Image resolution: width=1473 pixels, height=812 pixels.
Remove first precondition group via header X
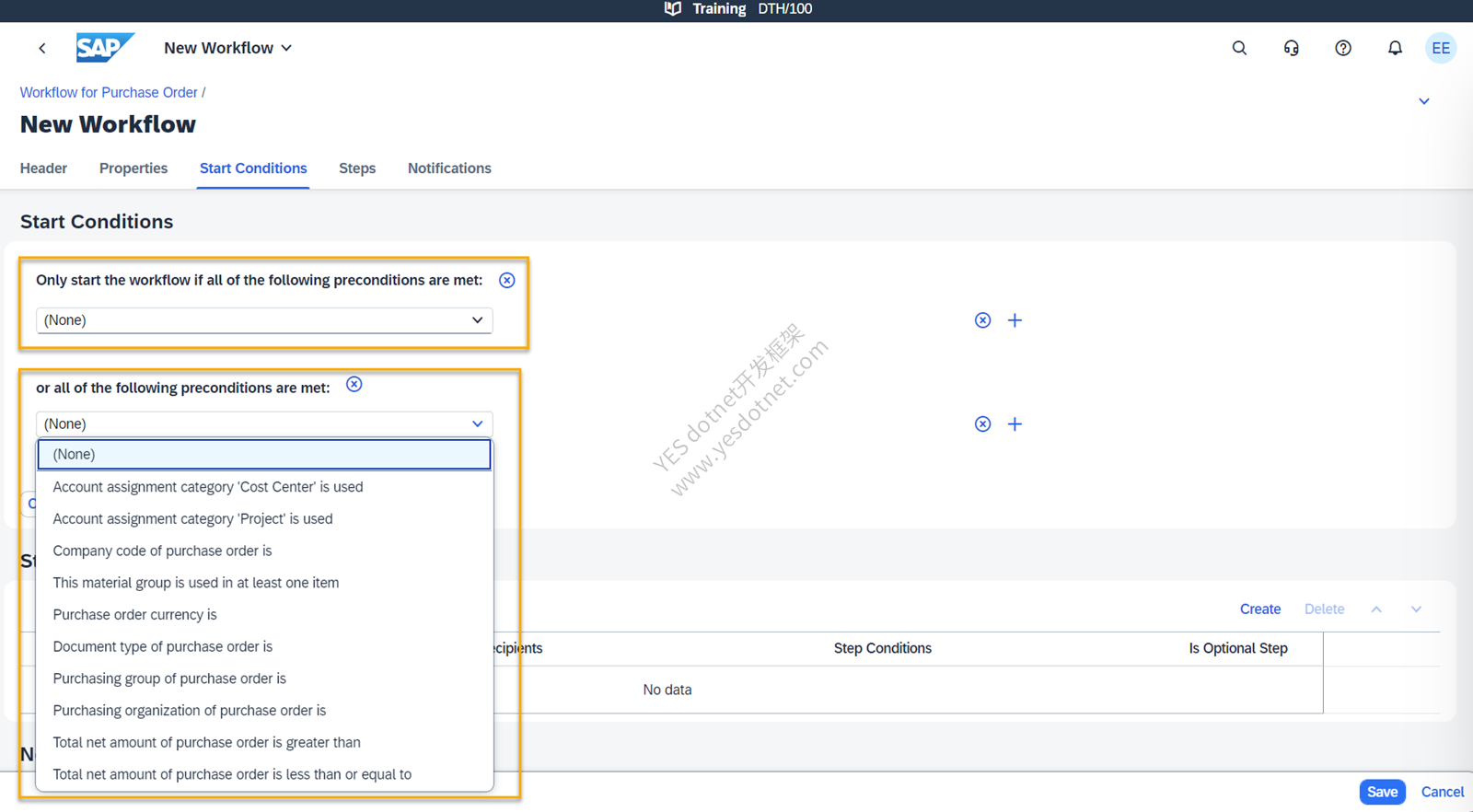507,280
